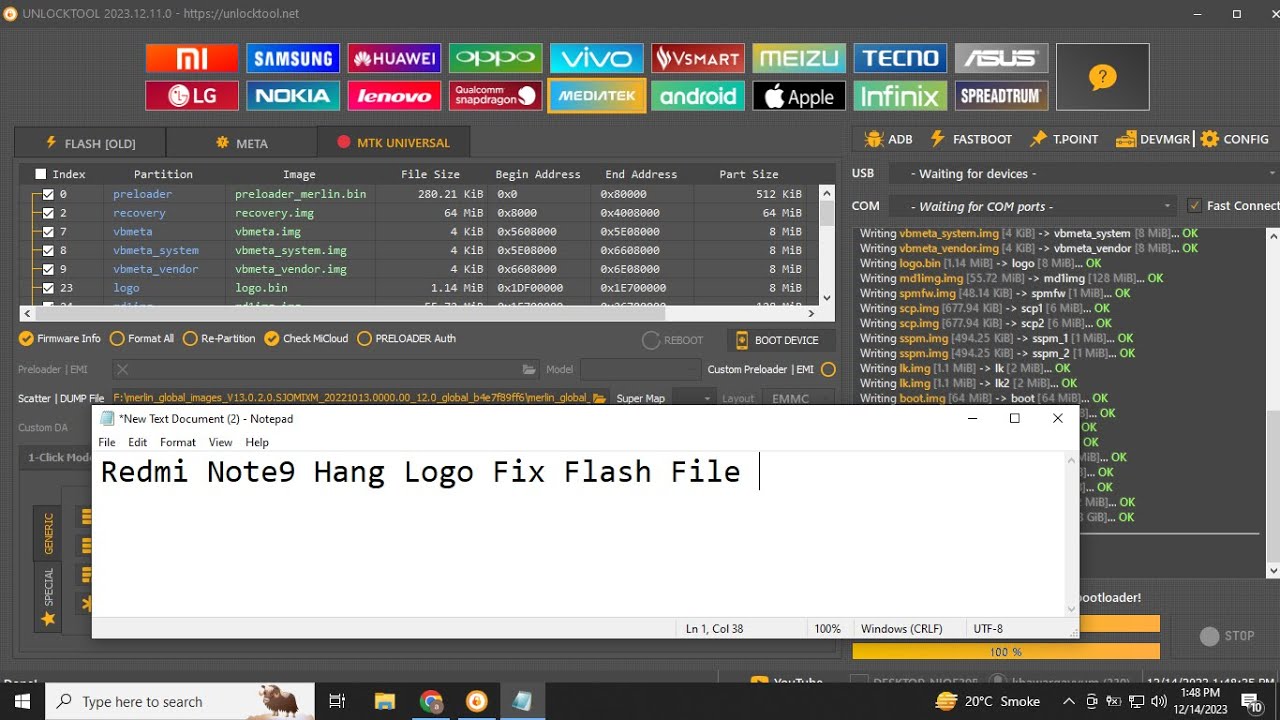Select the Xiaomi MI brand tile
1280x720 pixels.
(x=192, y=58)
